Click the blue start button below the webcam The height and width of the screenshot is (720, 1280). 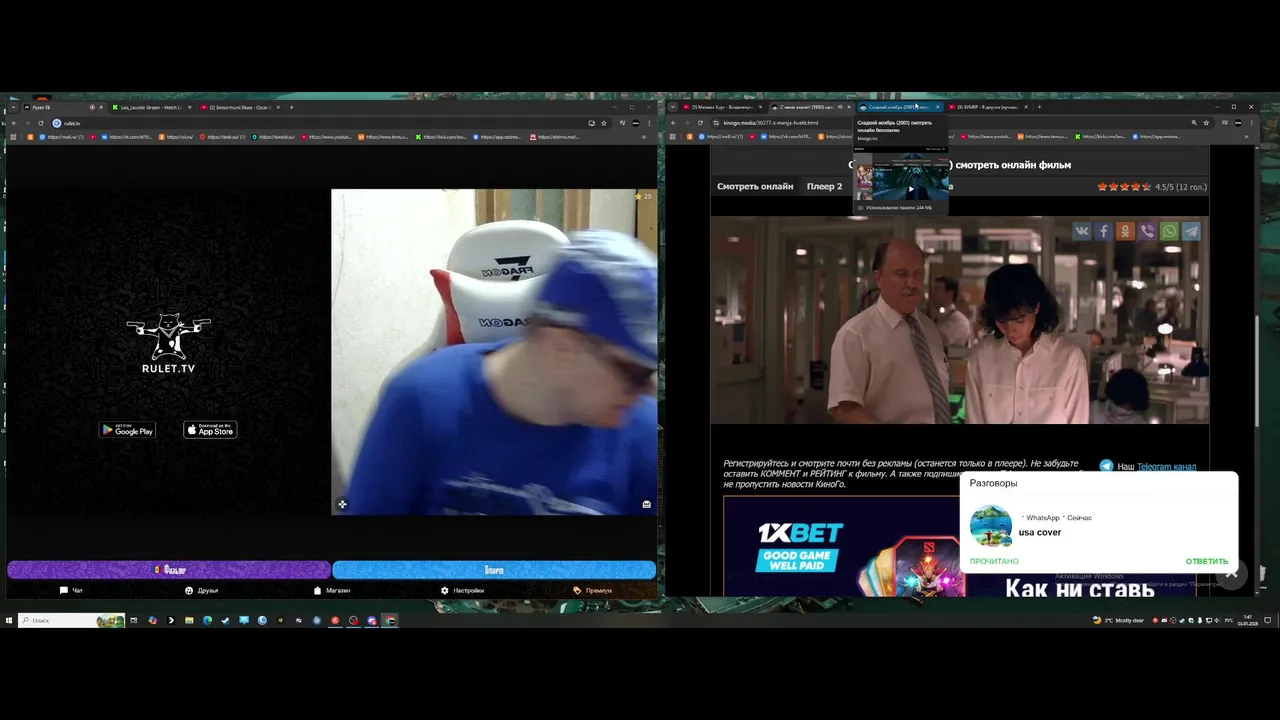[494, 570]
